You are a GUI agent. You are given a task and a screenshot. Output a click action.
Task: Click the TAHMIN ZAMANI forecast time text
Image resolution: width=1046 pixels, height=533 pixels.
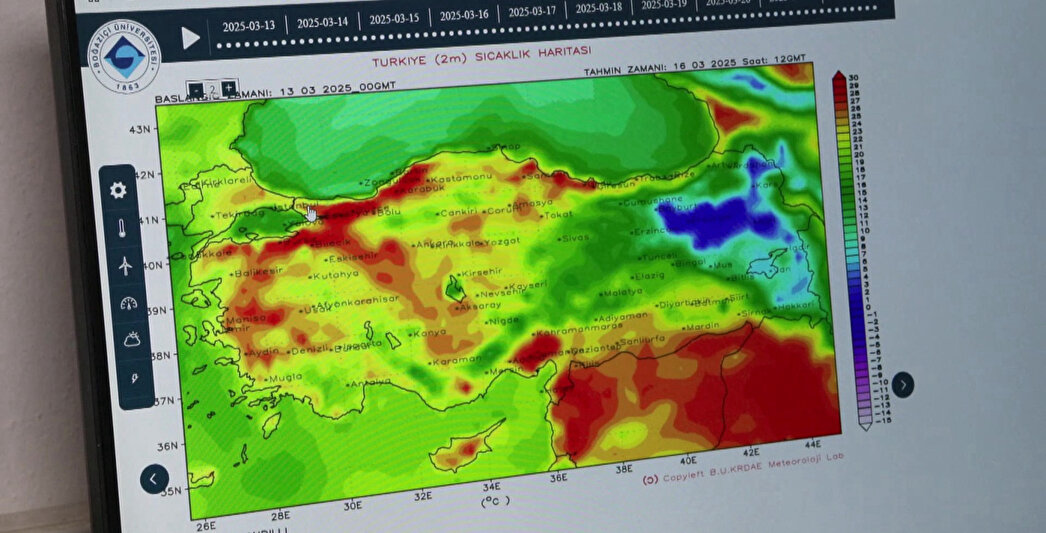tap(695, 65)
